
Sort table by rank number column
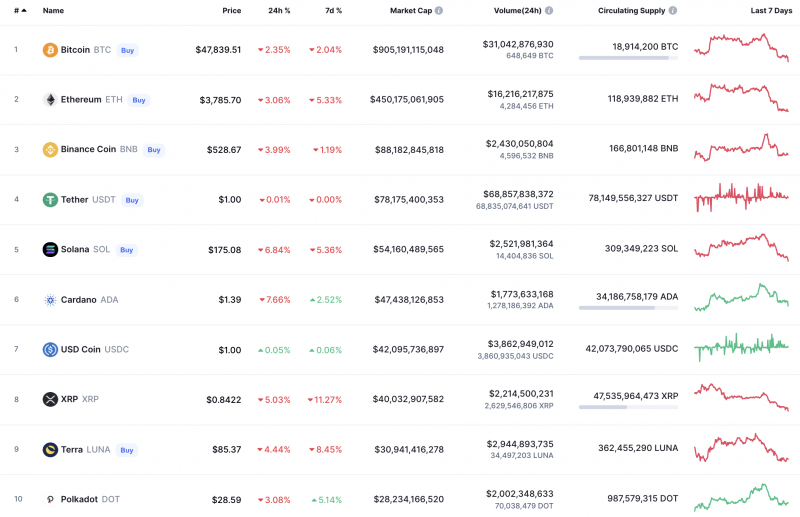pos(19,11)
